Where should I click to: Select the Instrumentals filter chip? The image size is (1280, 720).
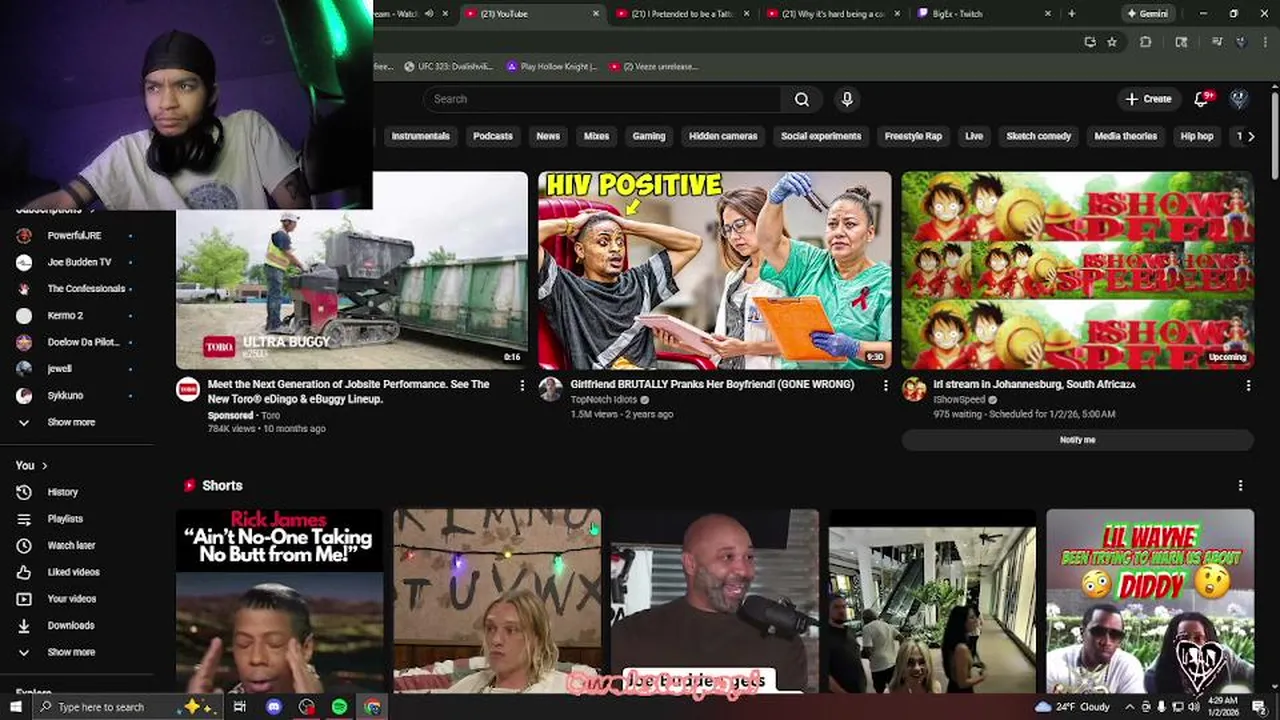[x=420, y=136]
